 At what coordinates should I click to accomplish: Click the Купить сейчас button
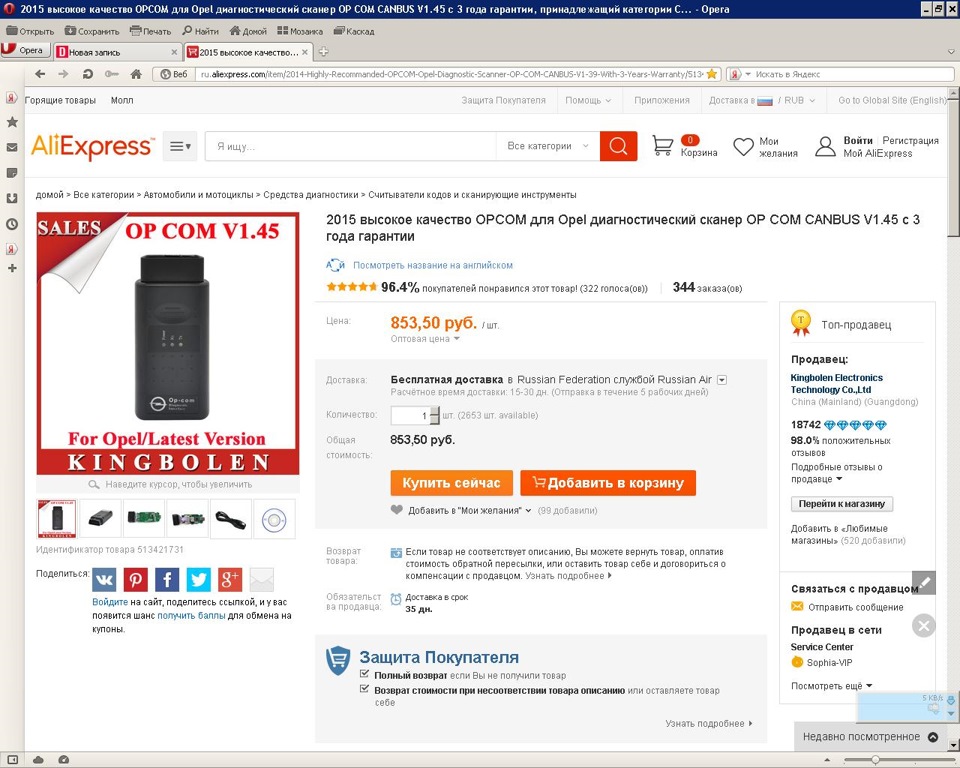click(451, 483)
